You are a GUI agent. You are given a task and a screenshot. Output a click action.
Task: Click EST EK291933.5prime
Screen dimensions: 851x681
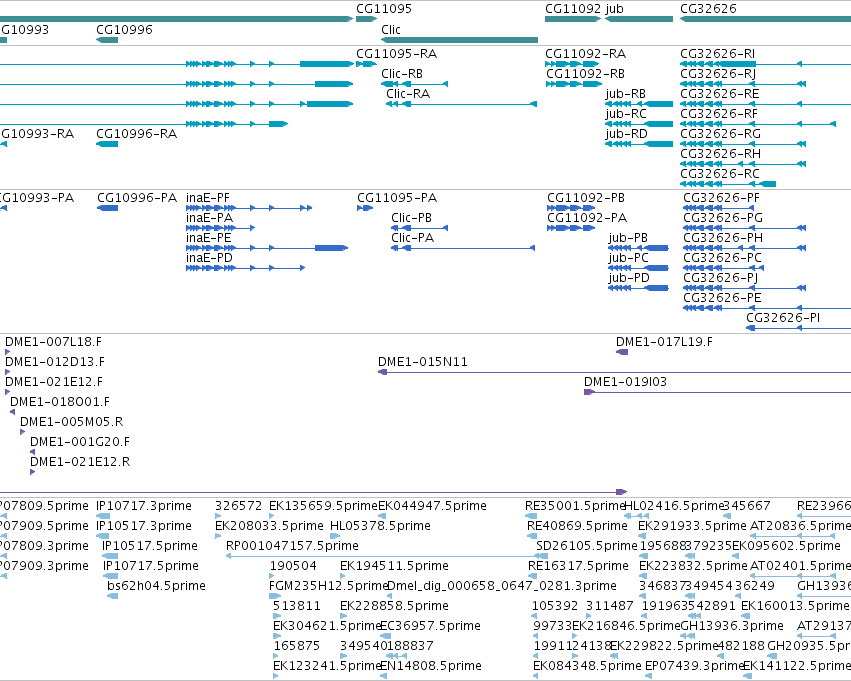point(693,526)
